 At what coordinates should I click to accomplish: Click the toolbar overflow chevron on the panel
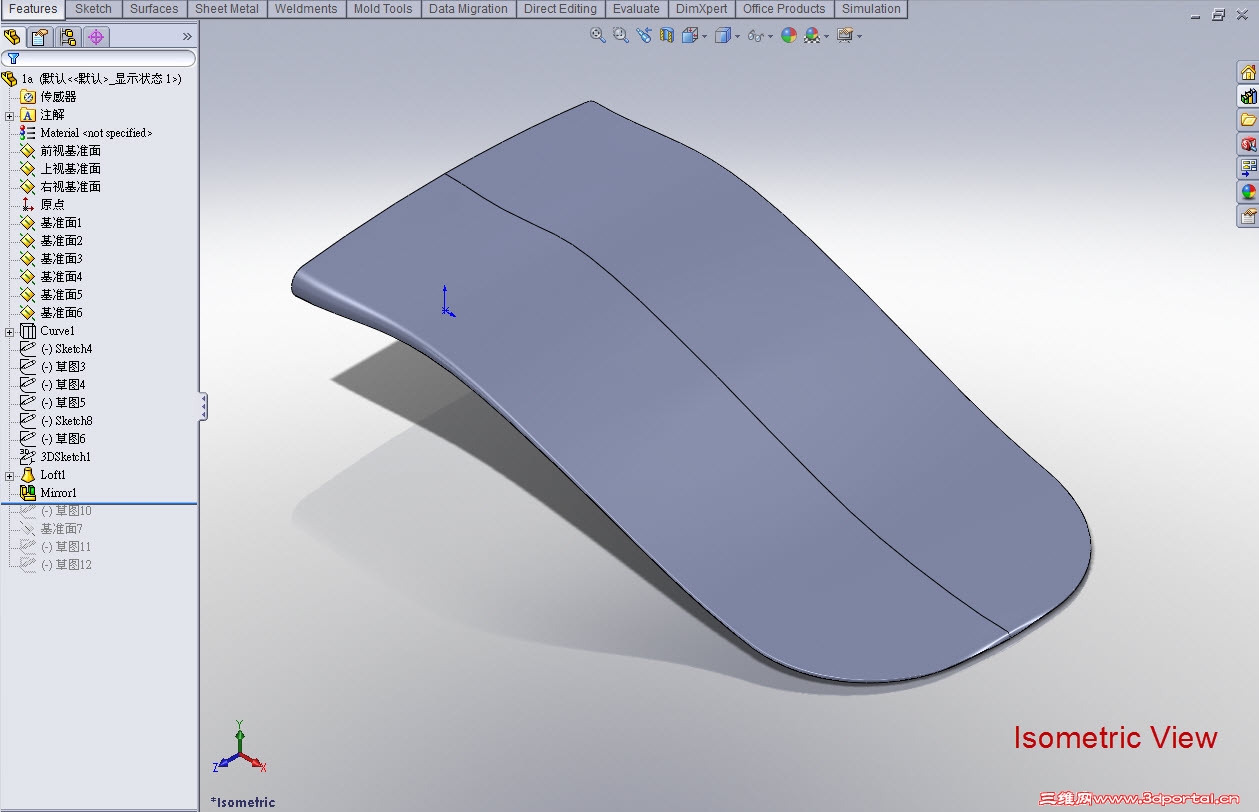point(187,36)
